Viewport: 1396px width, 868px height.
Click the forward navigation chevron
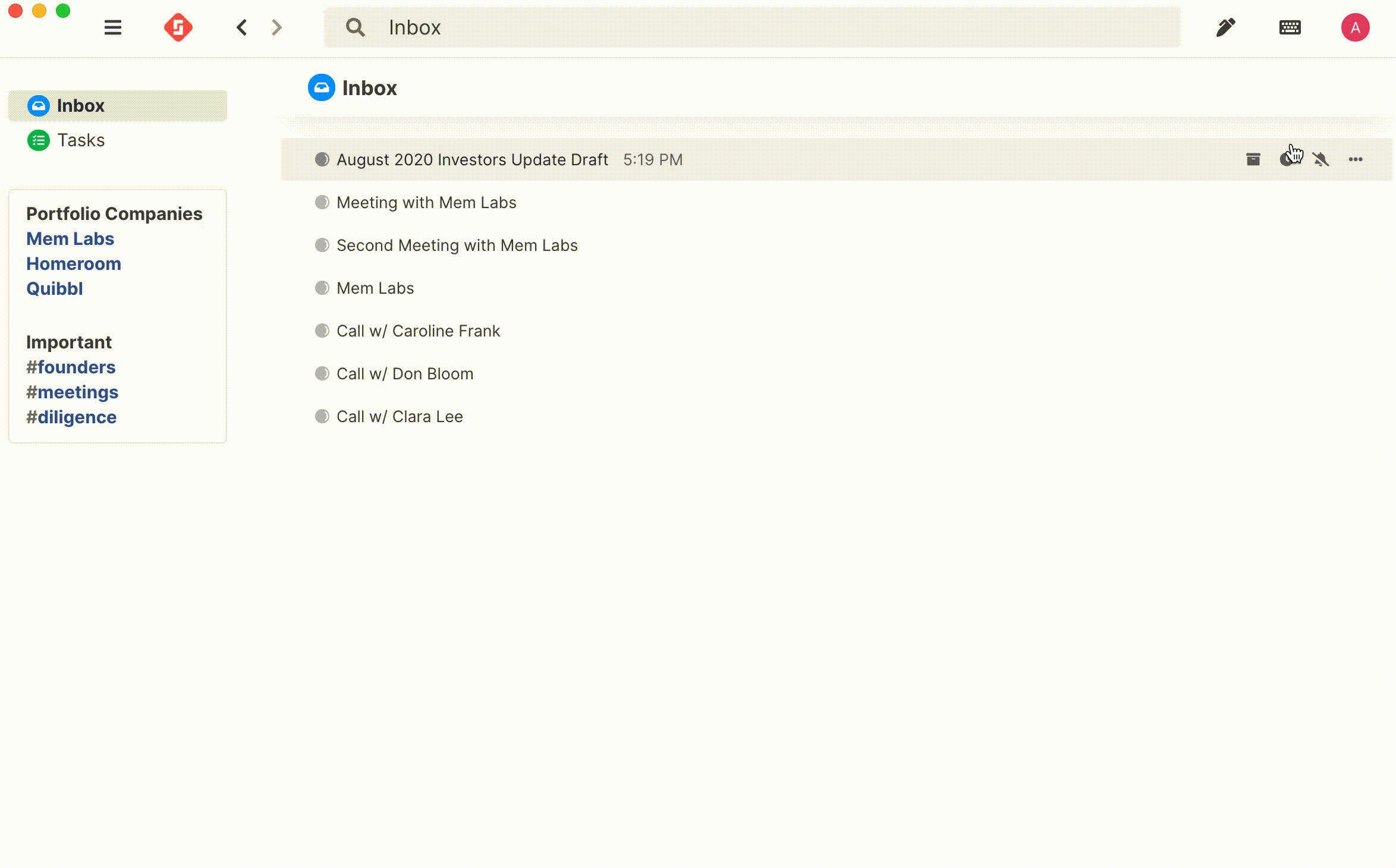point(275,27)
